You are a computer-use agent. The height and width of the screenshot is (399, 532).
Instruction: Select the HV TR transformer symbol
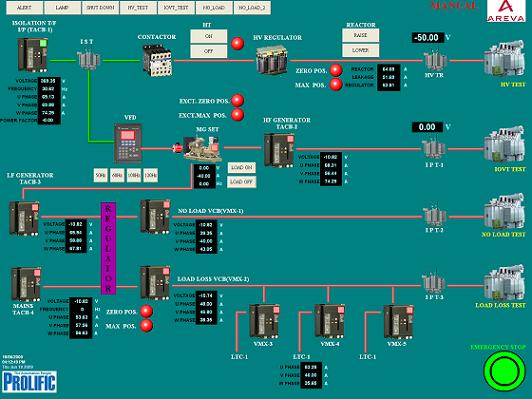435,60
